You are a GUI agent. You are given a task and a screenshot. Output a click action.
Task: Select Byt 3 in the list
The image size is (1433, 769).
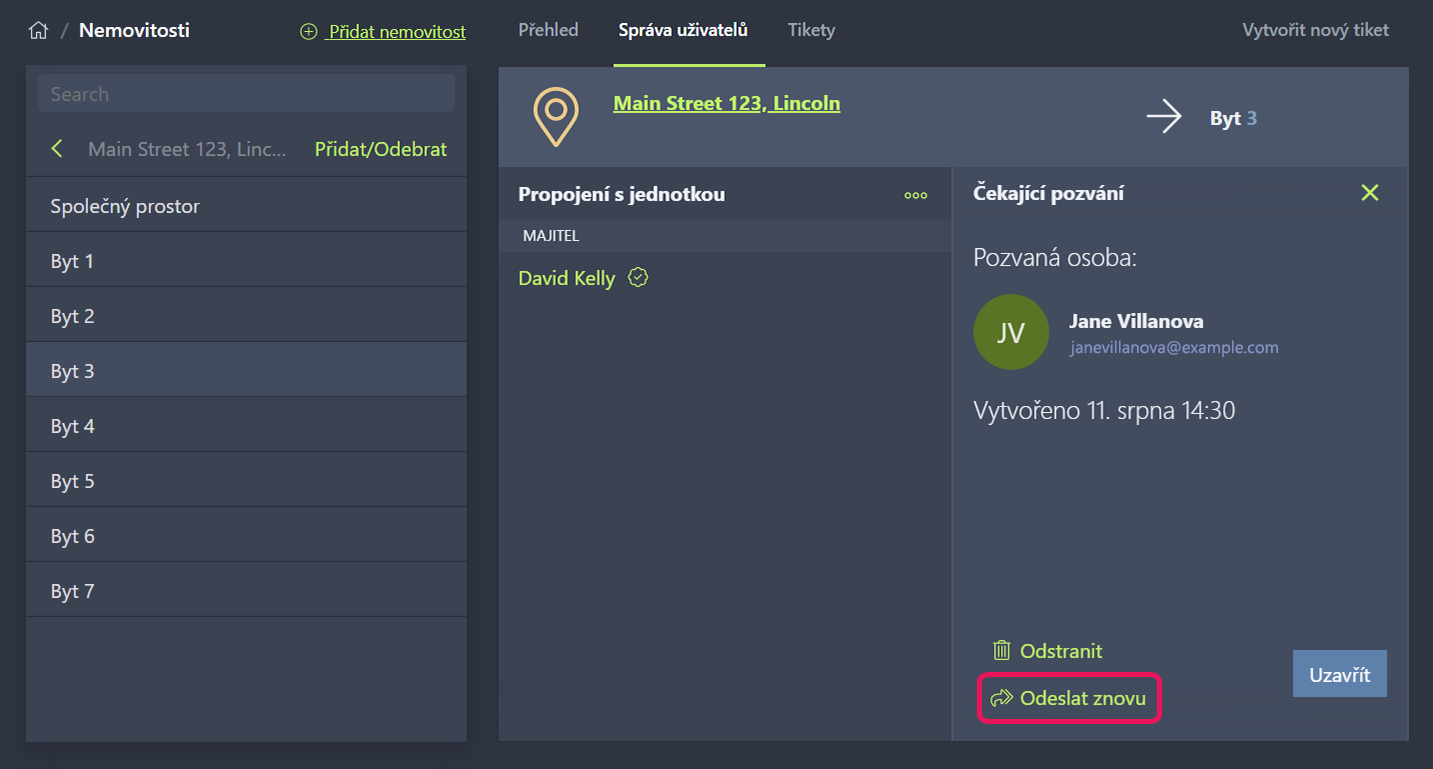click(246, 371)
